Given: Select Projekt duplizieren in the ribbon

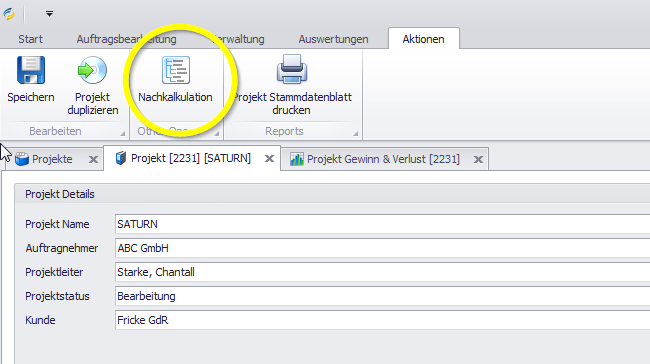Looking at the screenshot, I should coord(93,85).
